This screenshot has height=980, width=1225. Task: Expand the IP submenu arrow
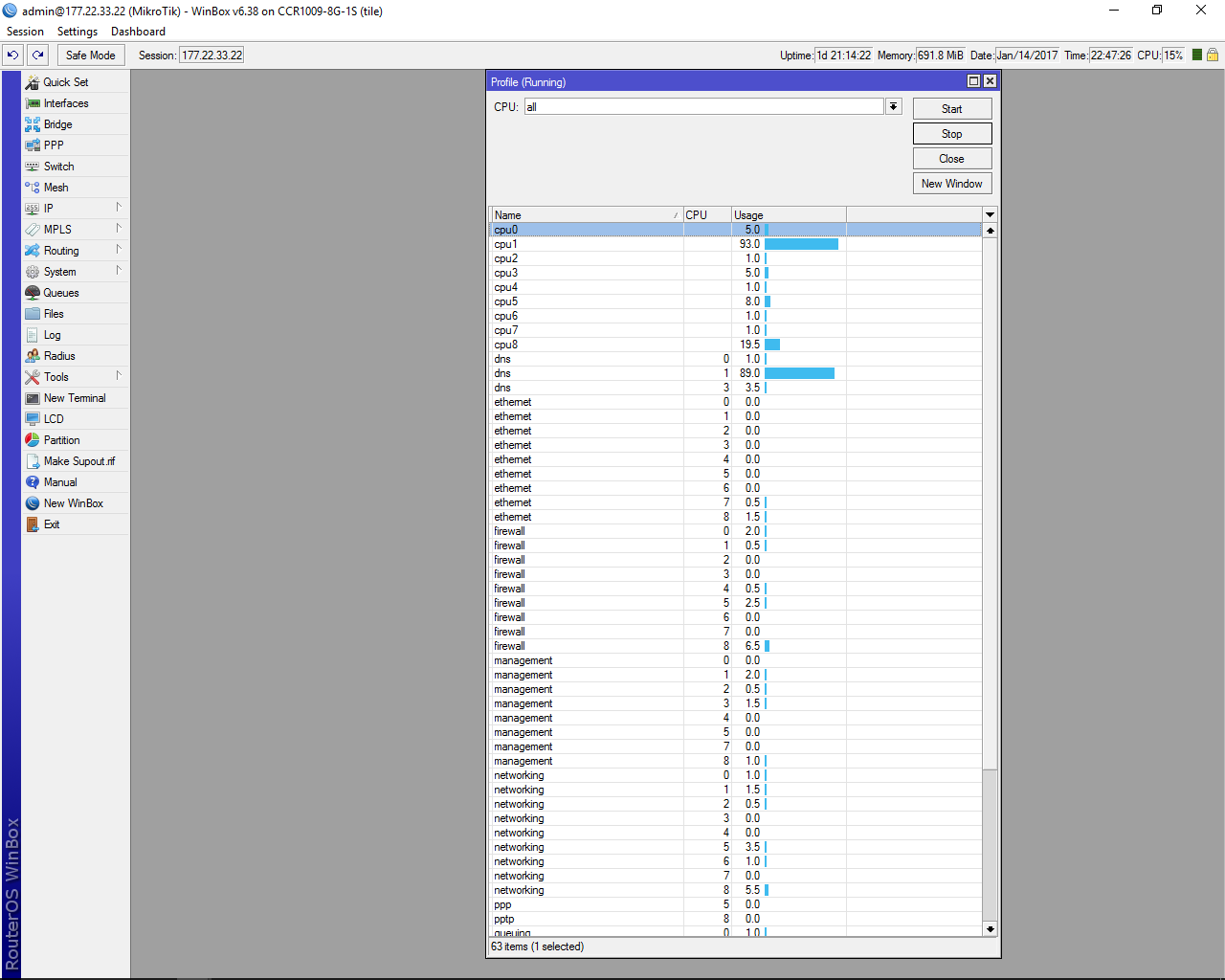(x=119, y=208)
